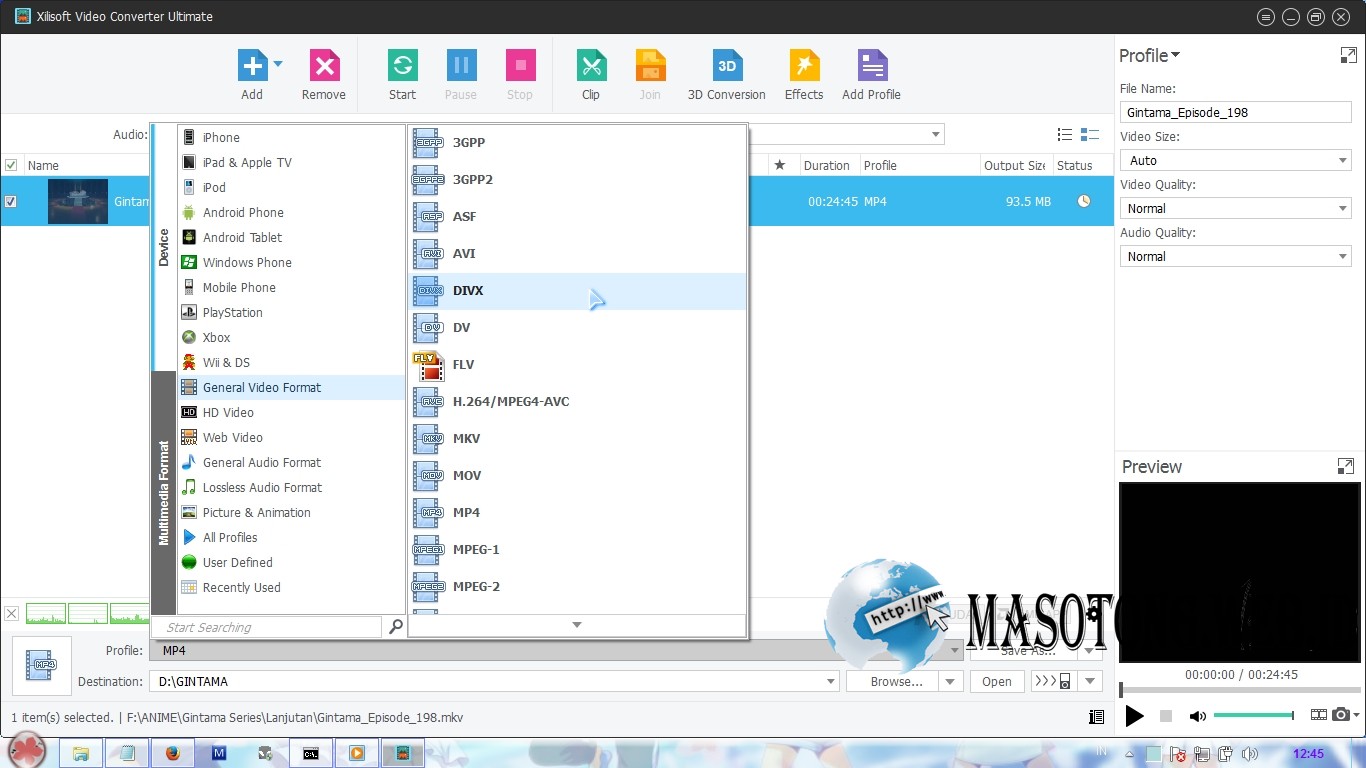Viewport: 1366px width, 768px height.
Task: Start conversion with the Start icon
Action: [402, 66]
